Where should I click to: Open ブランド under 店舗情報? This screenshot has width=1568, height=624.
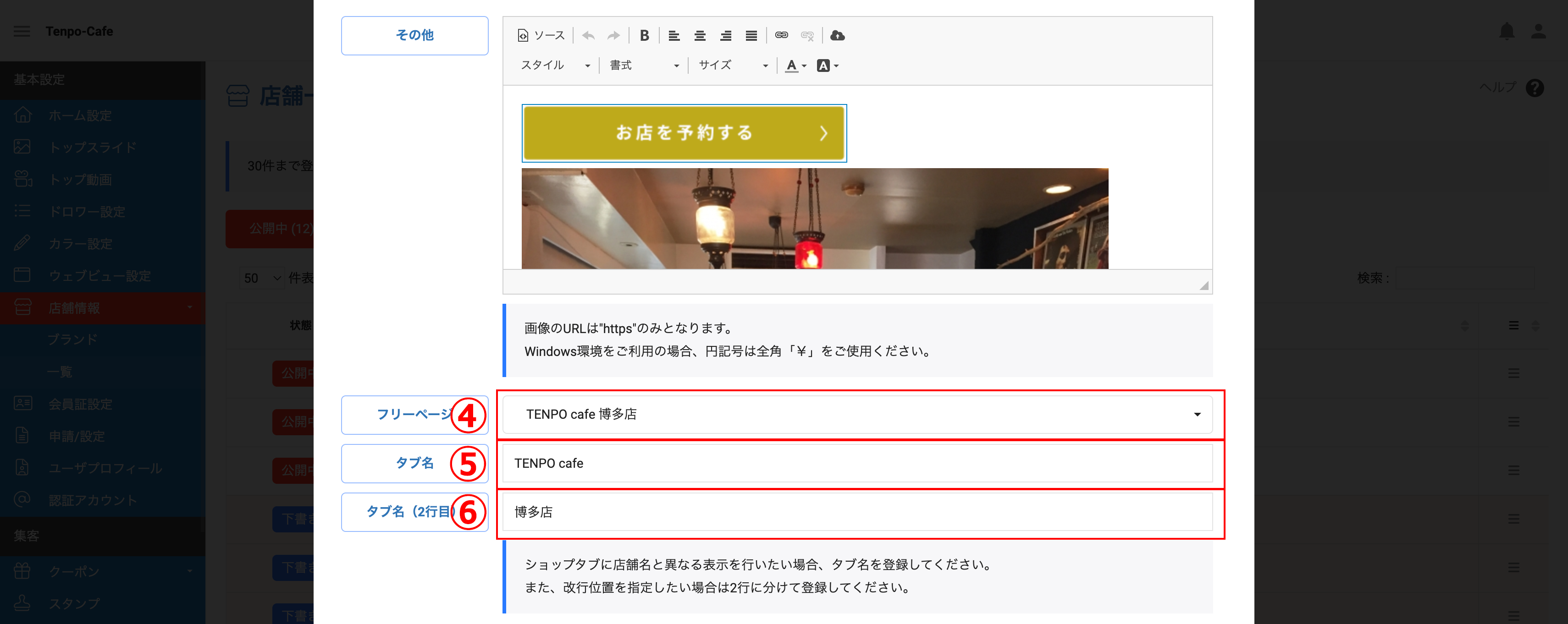click(72, 339)
